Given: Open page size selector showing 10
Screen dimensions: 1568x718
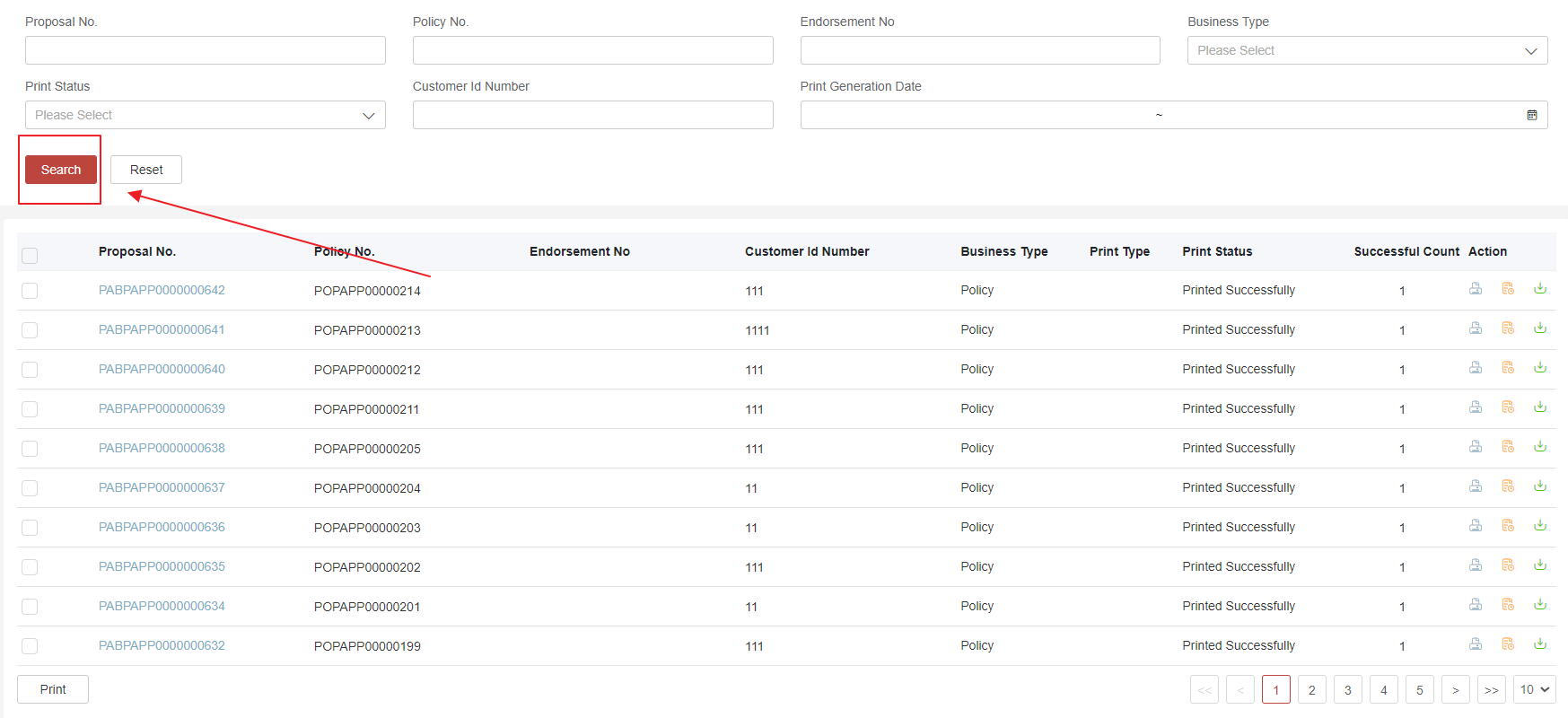Looking at the screenshot, I should point(1534,689).
